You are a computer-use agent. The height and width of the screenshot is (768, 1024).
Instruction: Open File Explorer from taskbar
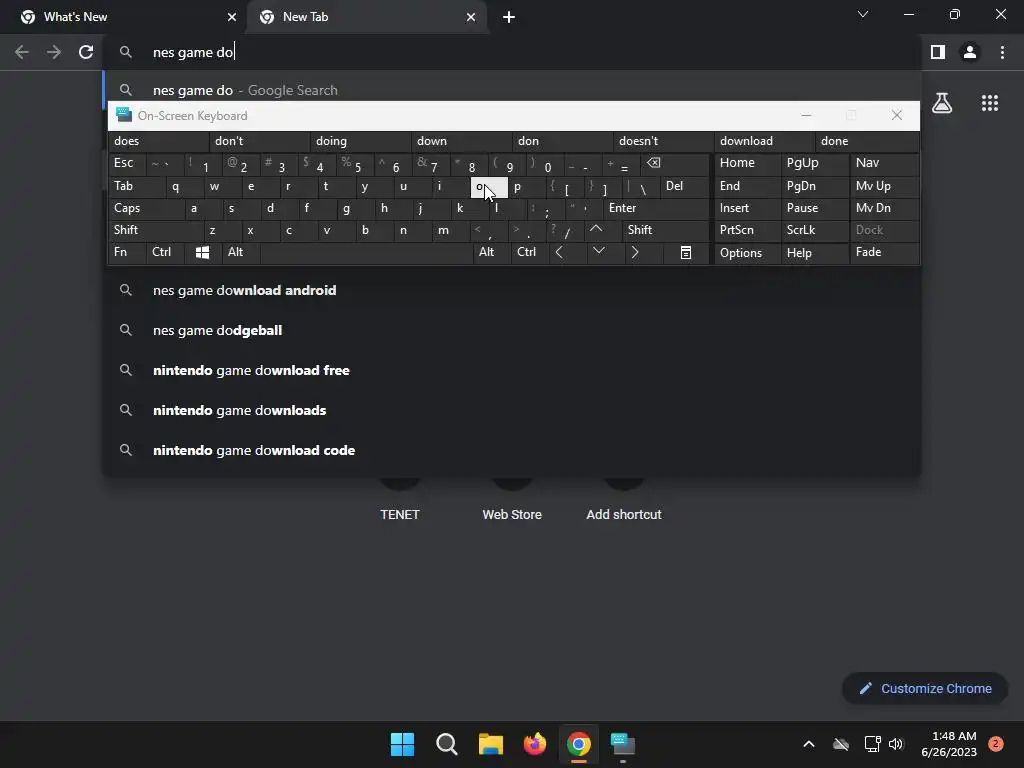491,744
